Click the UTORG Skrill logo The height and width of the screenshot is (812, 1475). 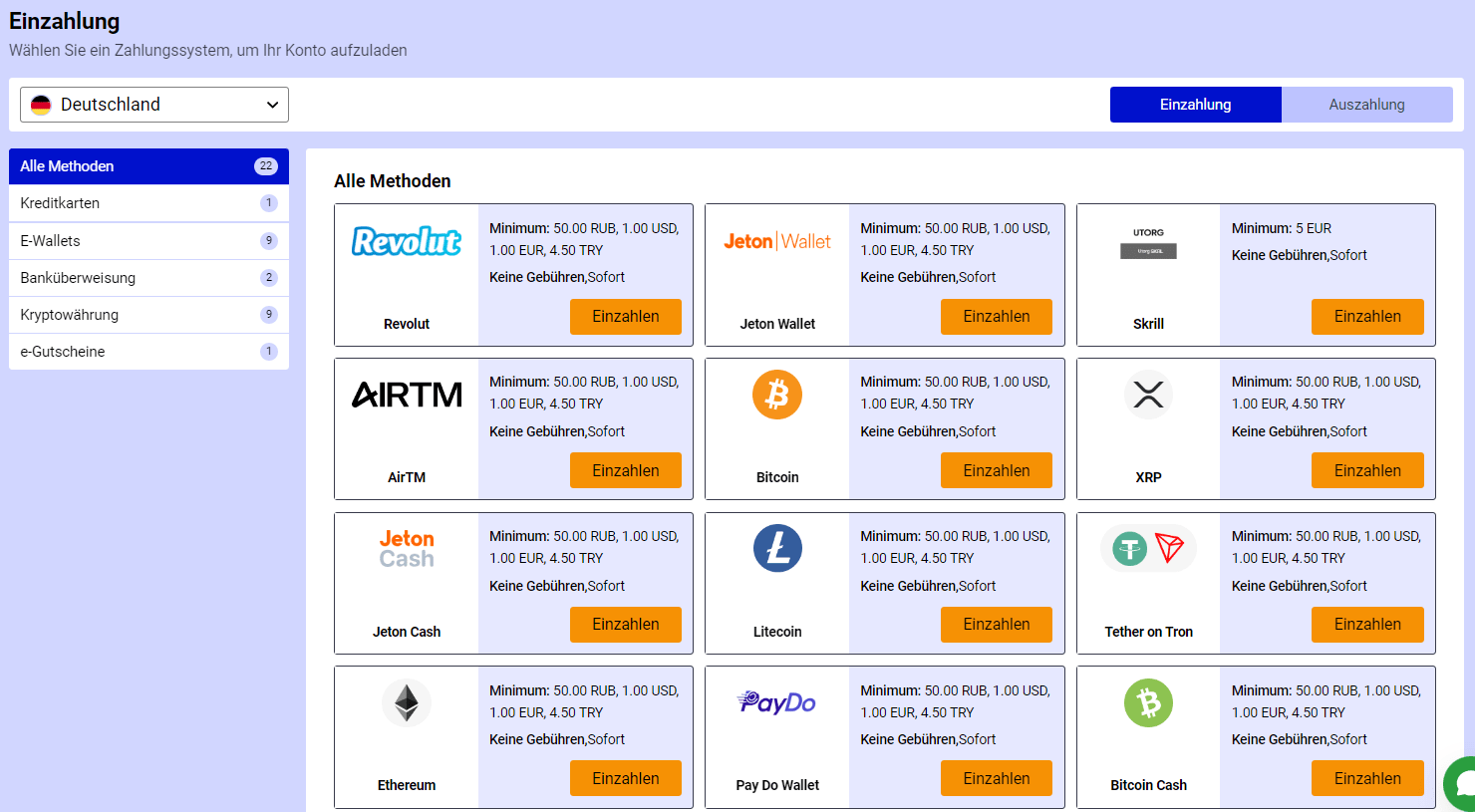point(1148,243)
